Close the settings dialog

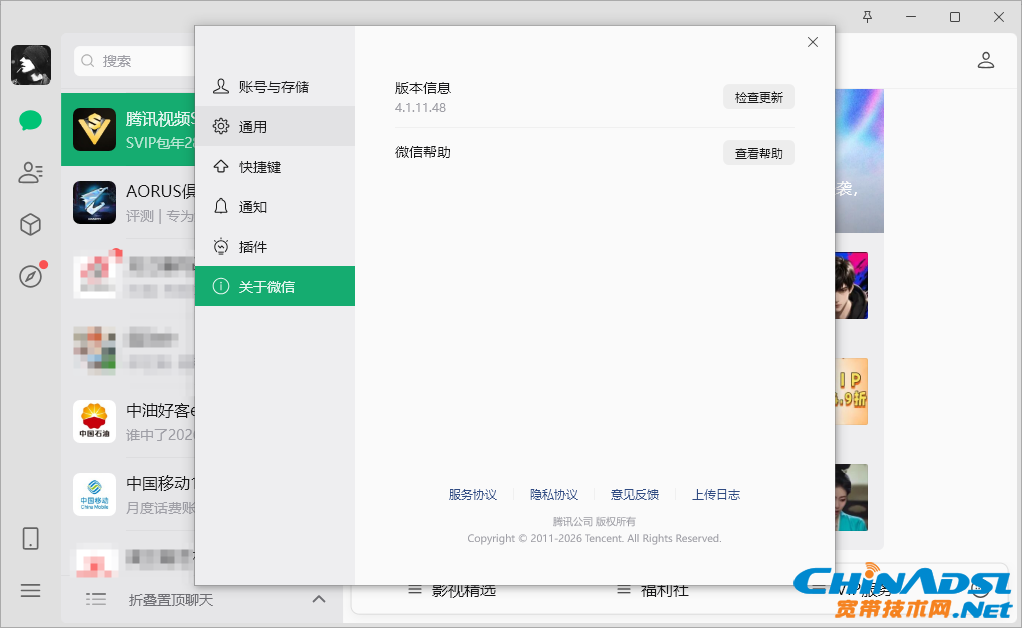click(813, 42)
